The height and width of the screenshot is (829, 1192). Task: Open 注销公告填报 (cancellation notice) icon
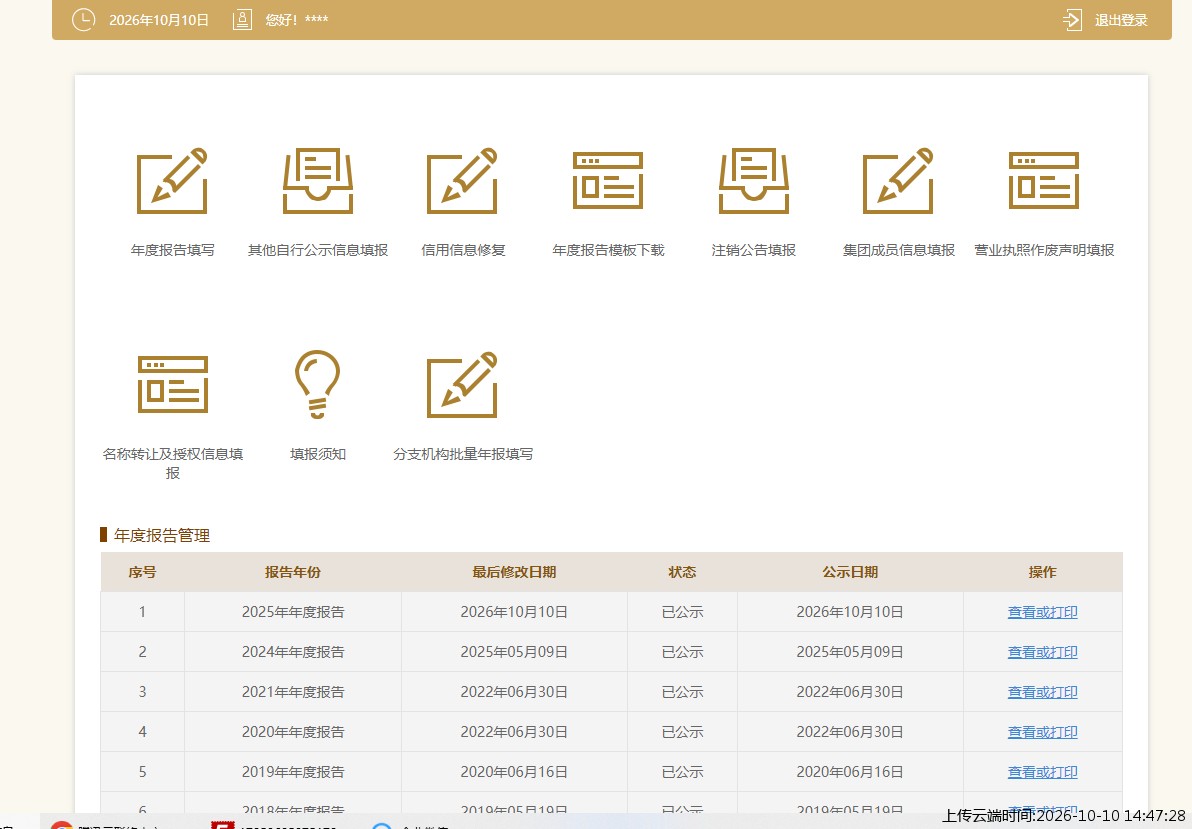point(753,181)
